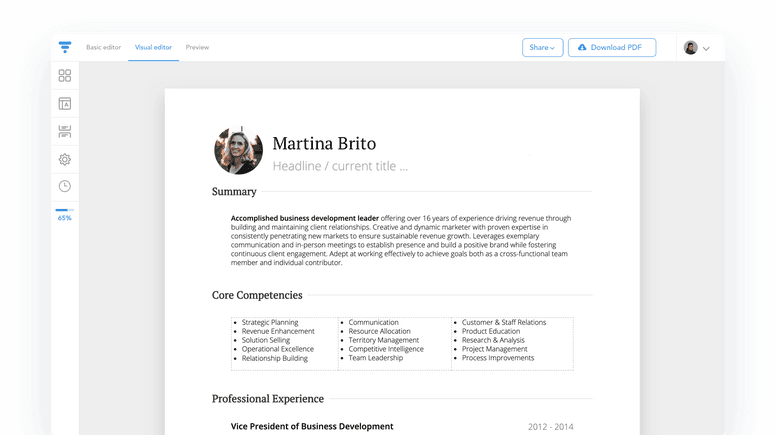Screen dimensions: 776x435
Task: Click the 65% resume completeness progress bar
Action: tap(64, 210)
